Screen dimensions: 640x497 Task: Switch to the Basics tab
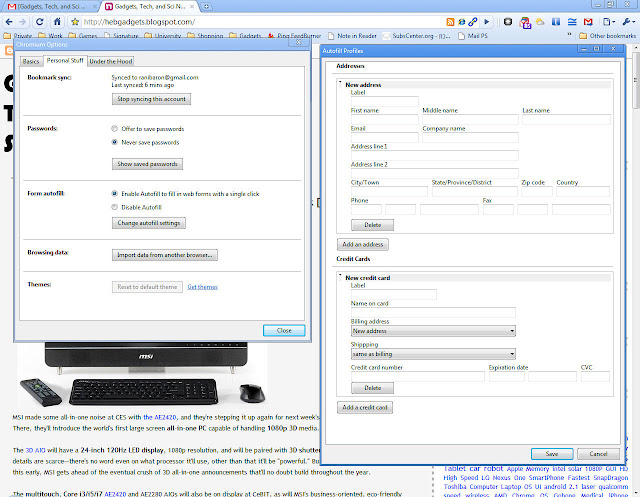coord(31,61)
